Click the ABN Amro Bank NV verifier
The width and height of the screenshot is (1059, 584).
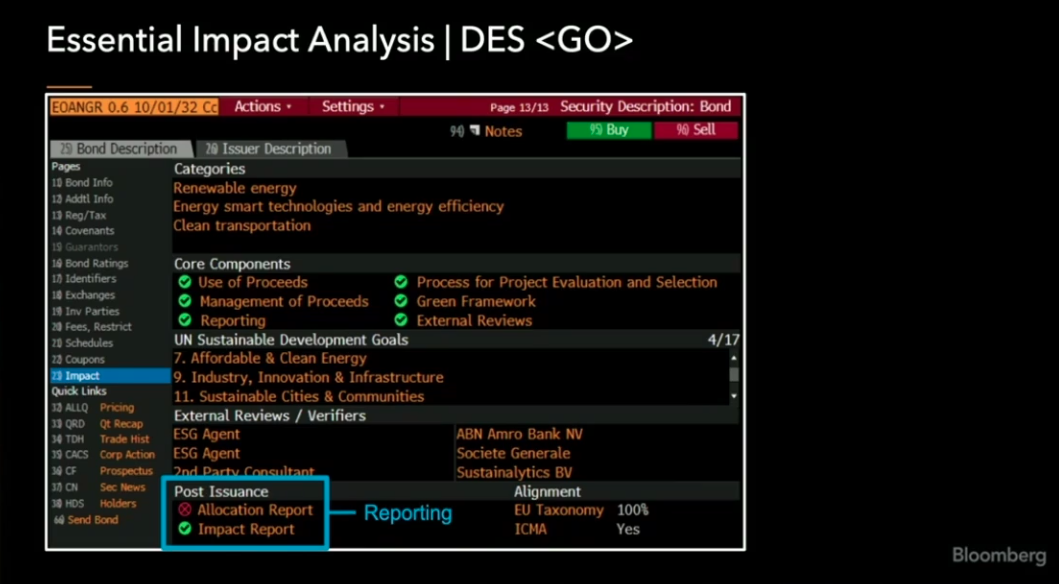(x=519, y=434)
